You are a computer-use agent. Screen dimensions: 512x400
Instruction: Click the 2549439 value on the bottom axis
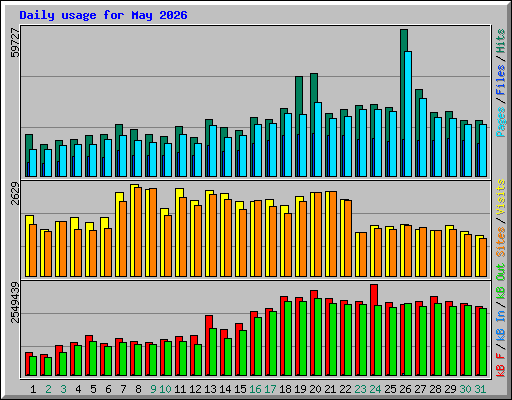click(15, 302)
